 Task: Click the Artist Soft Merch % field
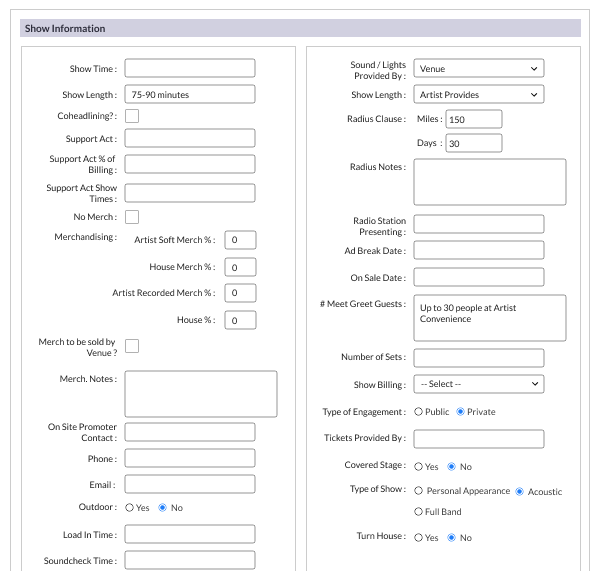pos(240,240)
